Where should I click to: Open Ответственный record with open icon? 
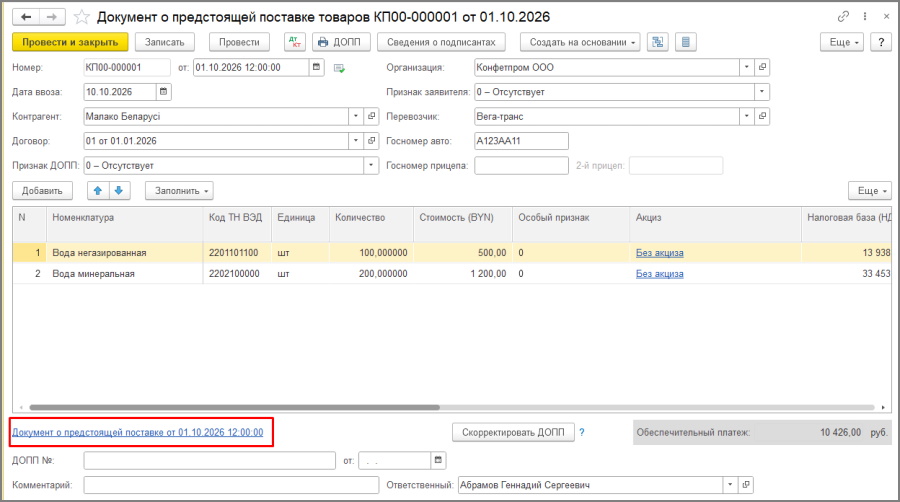click(746, 485)
